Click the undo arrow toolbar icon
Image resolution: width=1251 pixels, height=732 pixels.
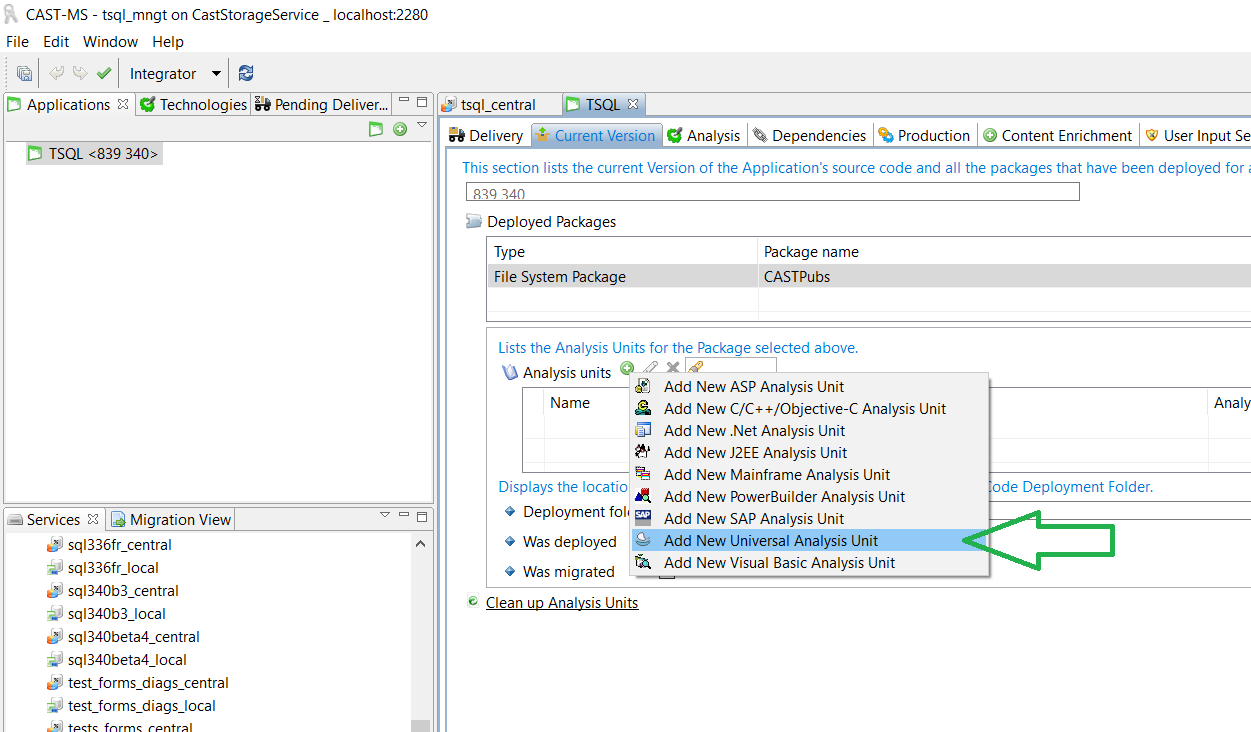click(57, 73)
